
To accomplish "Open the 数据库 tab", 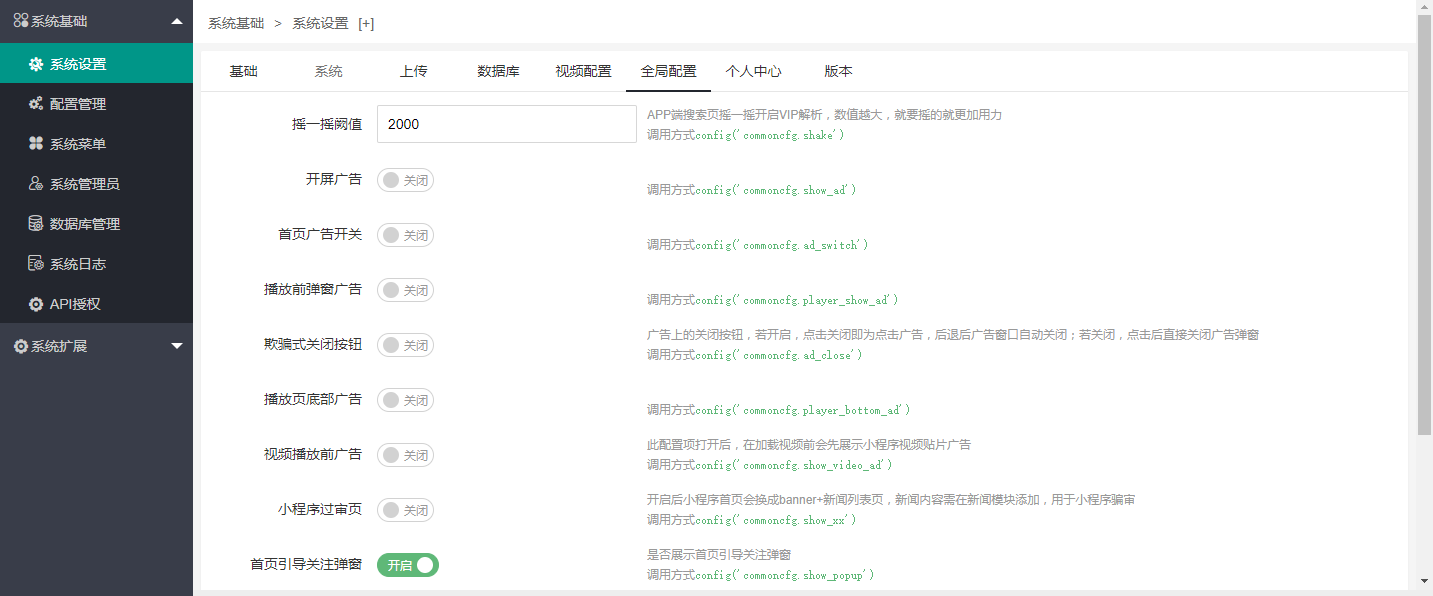I will pos(498,71).
